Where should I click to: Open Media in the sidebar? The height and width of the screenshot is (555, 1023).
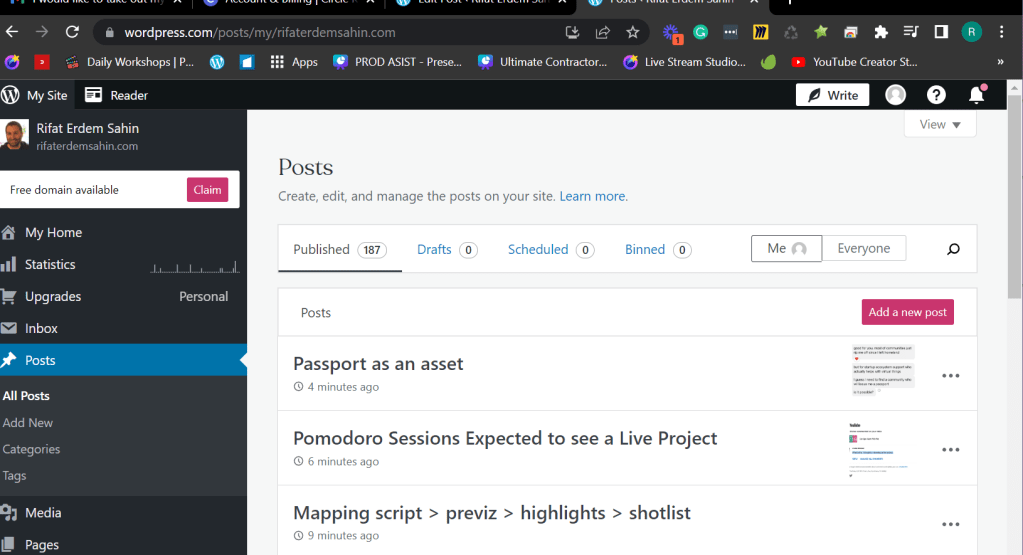123,513
